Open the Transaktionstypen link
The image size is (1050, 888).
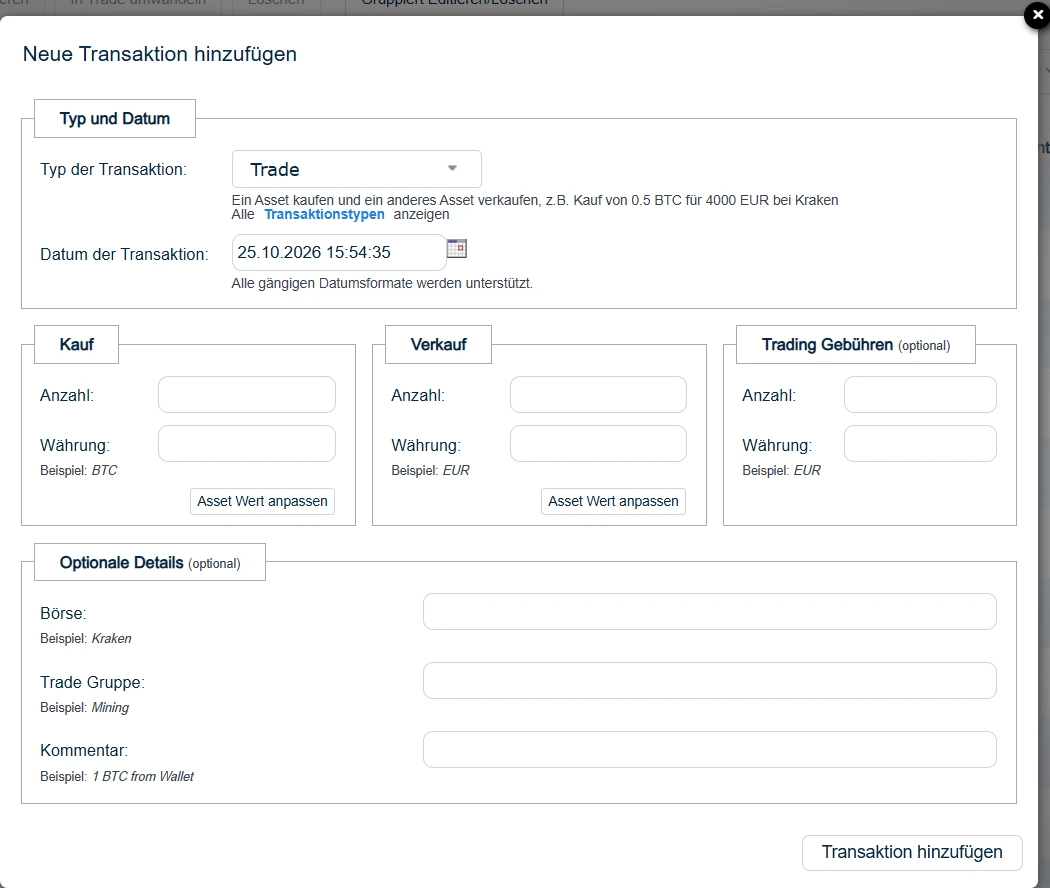click(324, 214)
